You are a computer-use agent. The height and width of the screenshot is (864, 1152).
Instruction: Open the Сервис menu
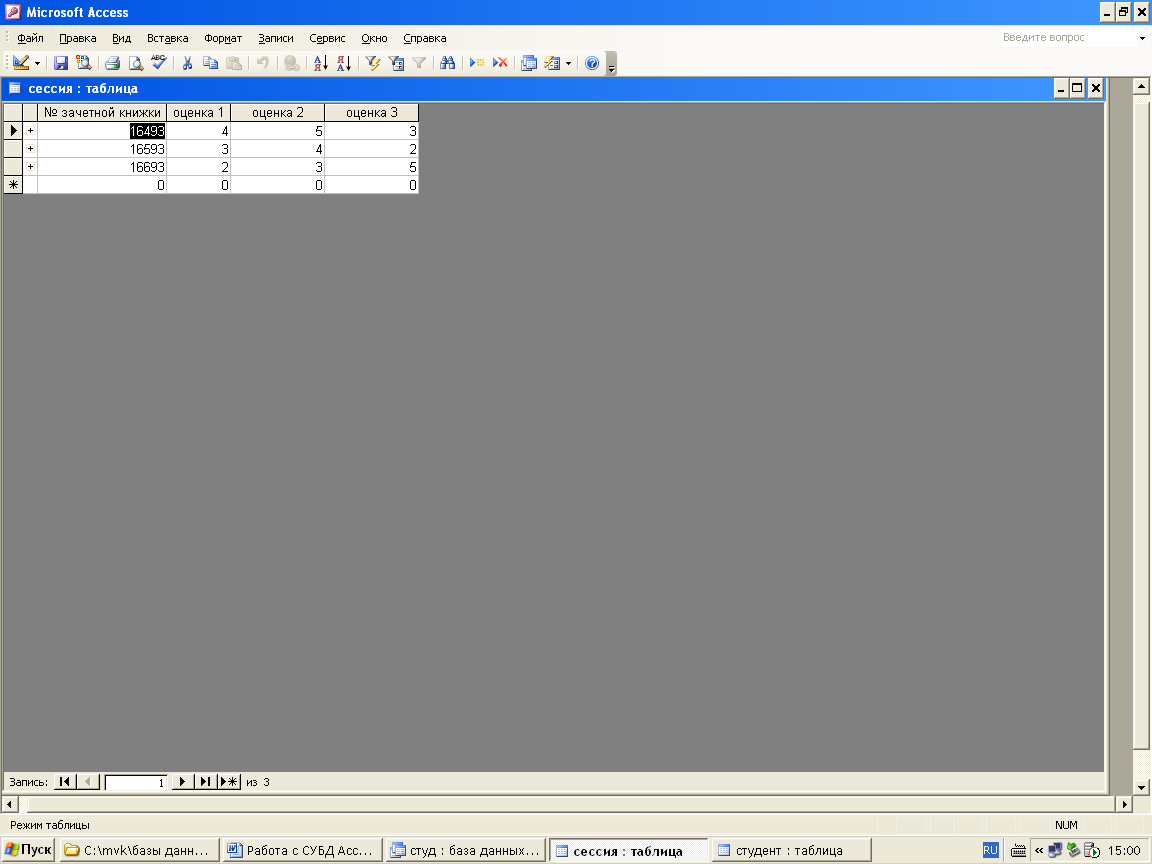[327, 38]
